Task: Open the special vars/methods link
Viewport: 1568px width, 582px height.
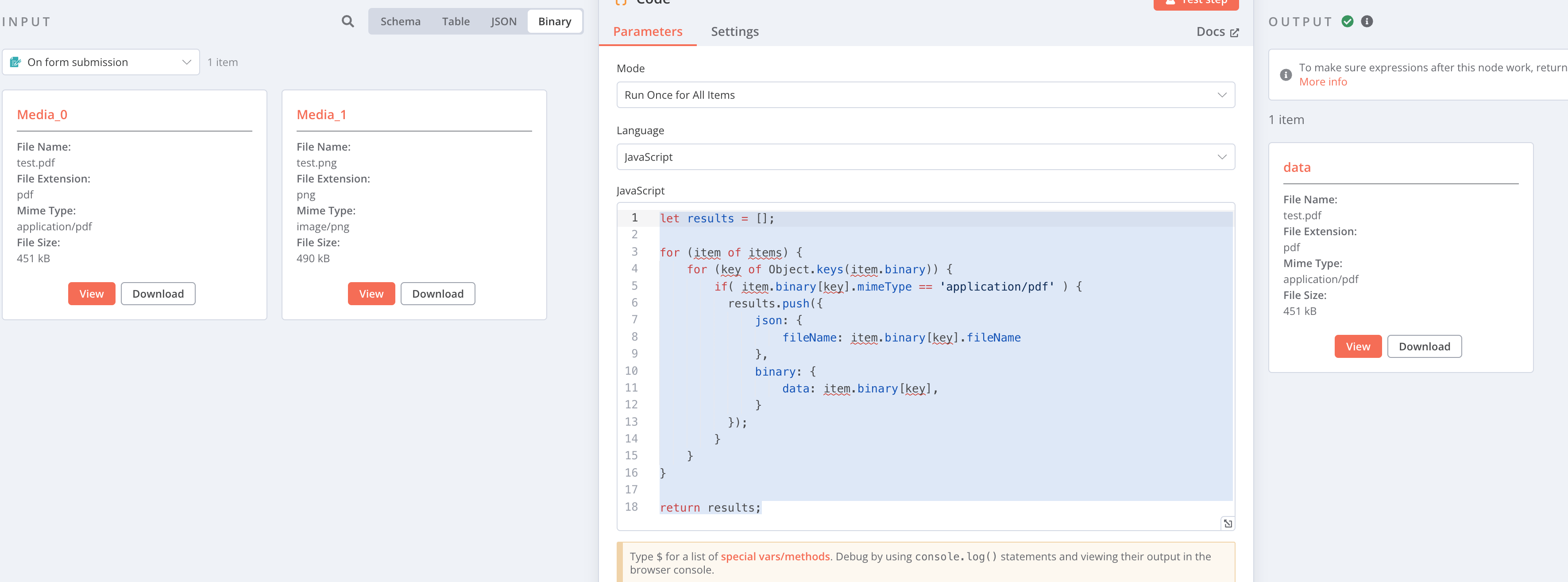Action: pyautogui.click(x=775, y=556)
